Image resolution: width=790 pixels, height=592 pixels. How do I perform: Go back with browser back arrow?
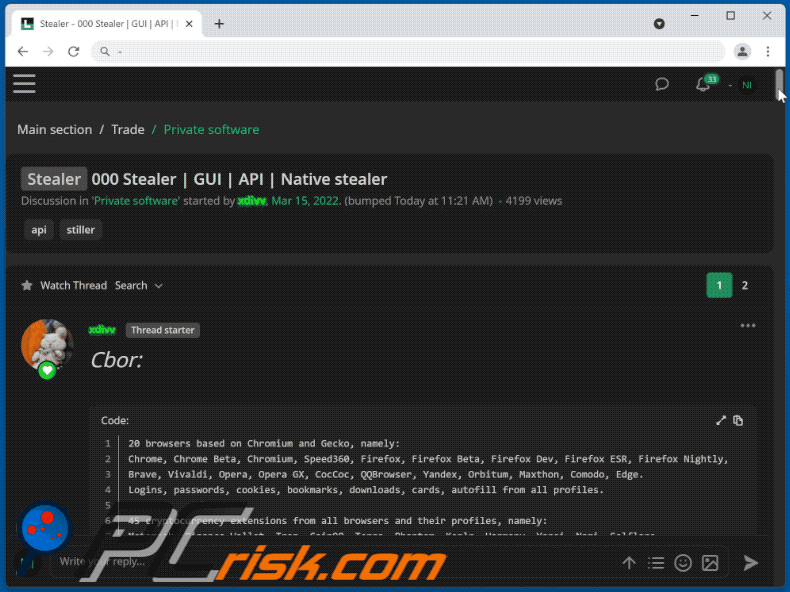tap(23, 51)
